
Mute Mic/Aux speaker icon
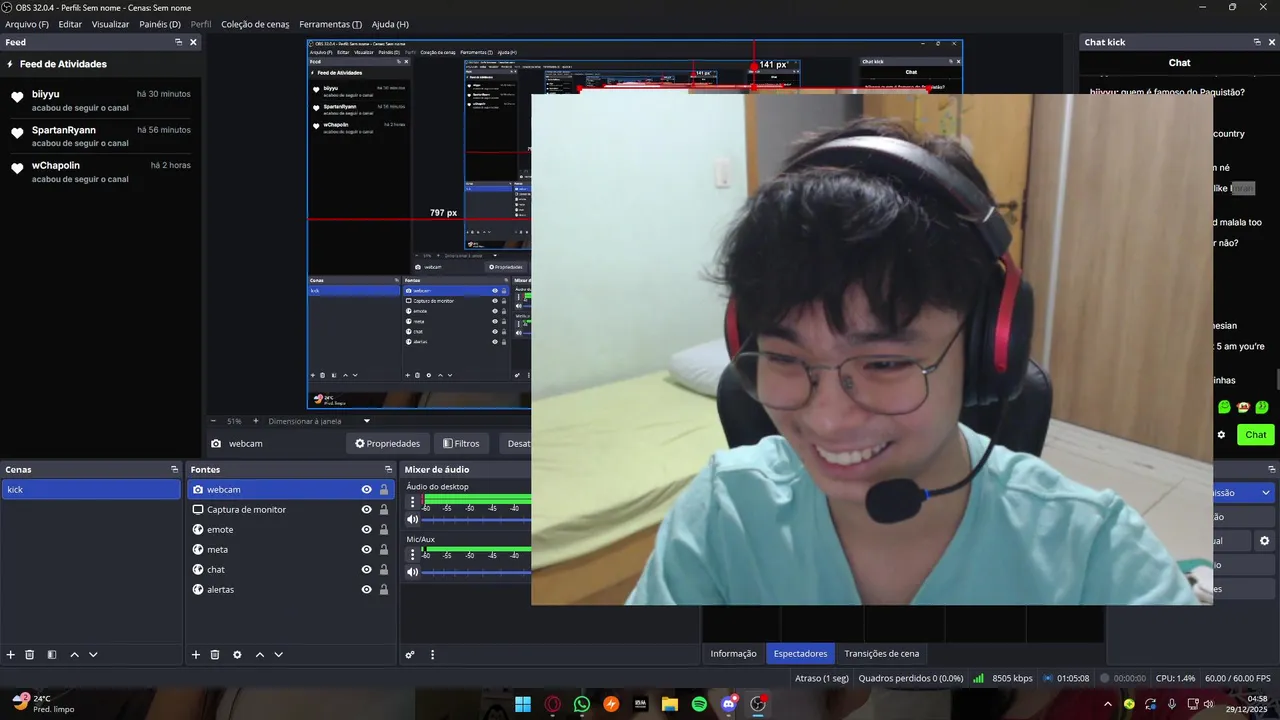point(412,572)
